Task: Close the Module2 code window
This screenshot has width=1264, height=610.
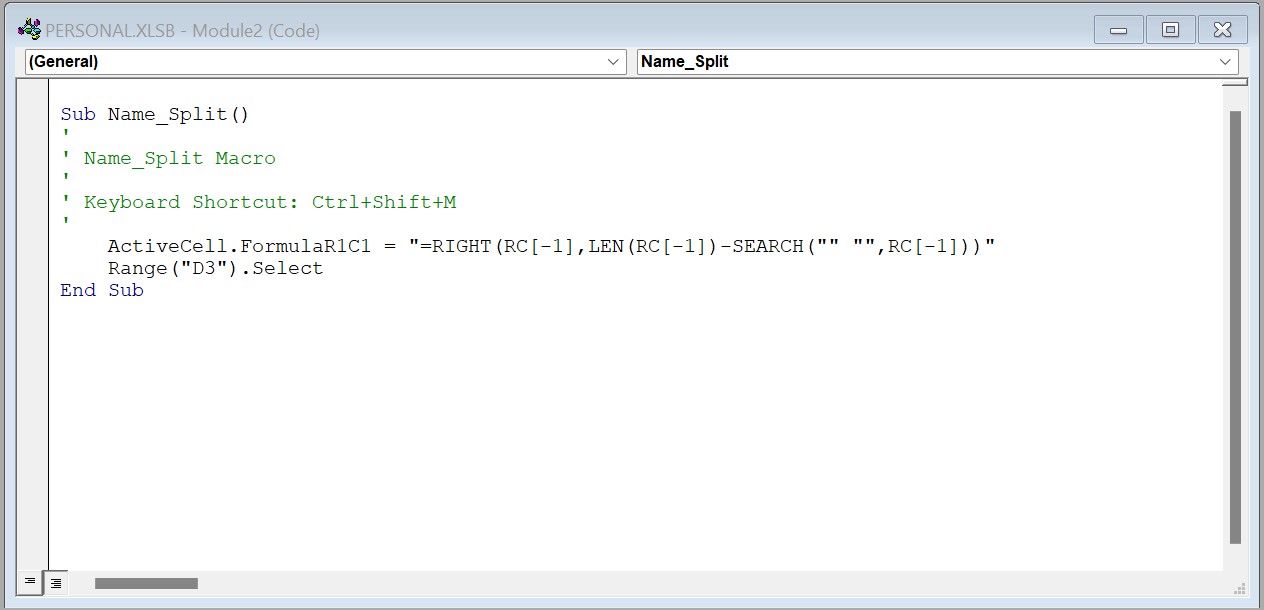Action: click(x=1222, y=30)
